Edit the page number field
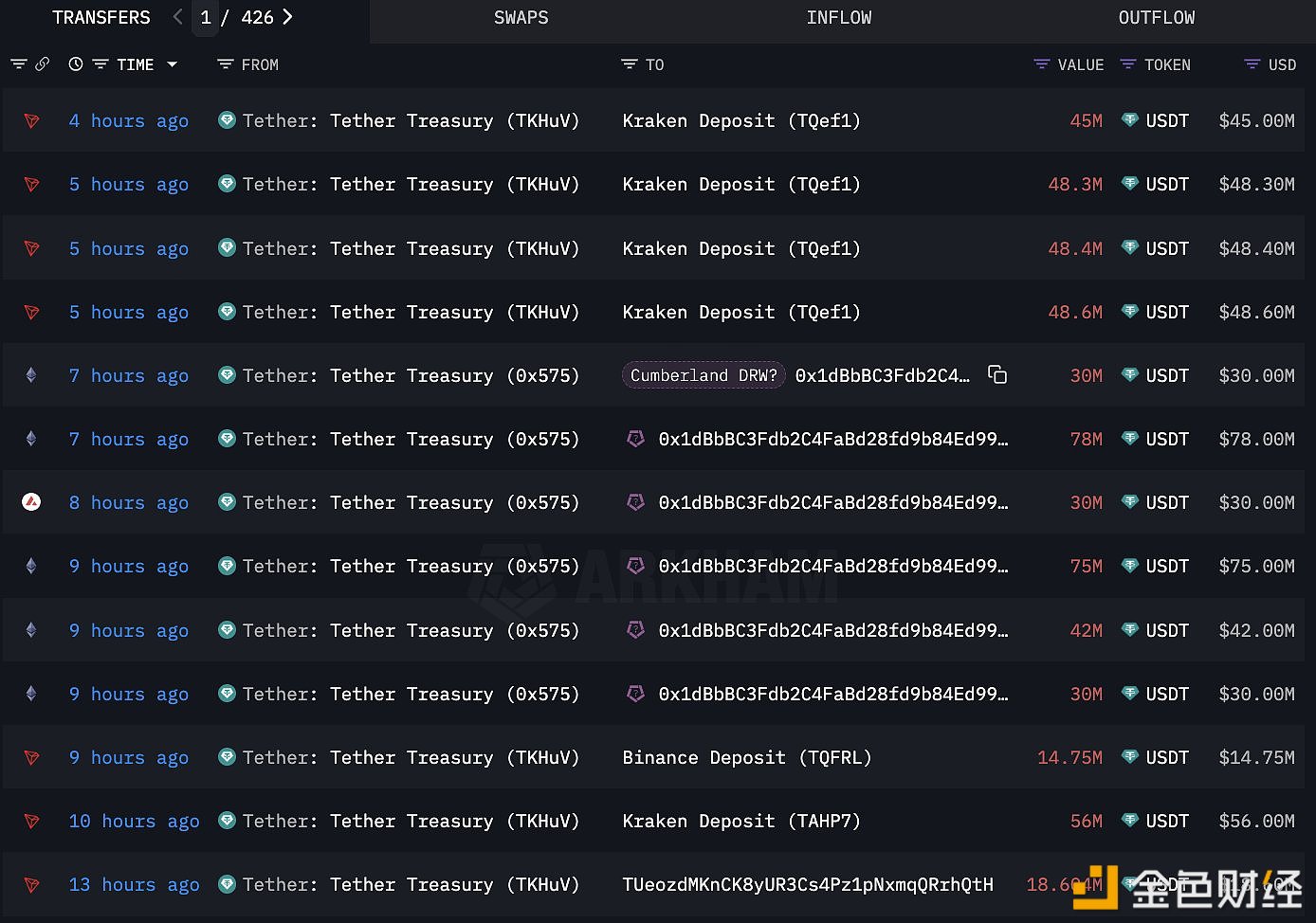The width and height of the screenshot is (1316, 923). [x=206, y=18]
